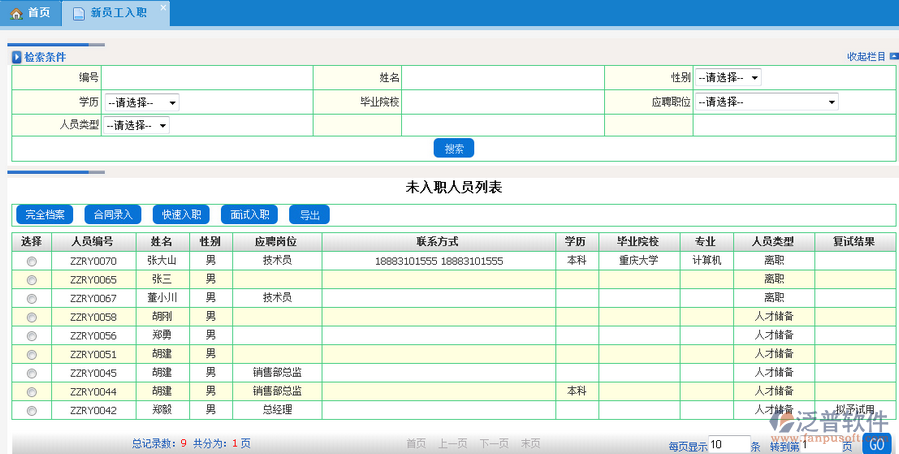Screen dimensions: 899x454
Task: Open the 应聘职位 dropdown
Action: click(x=766, y=102)
